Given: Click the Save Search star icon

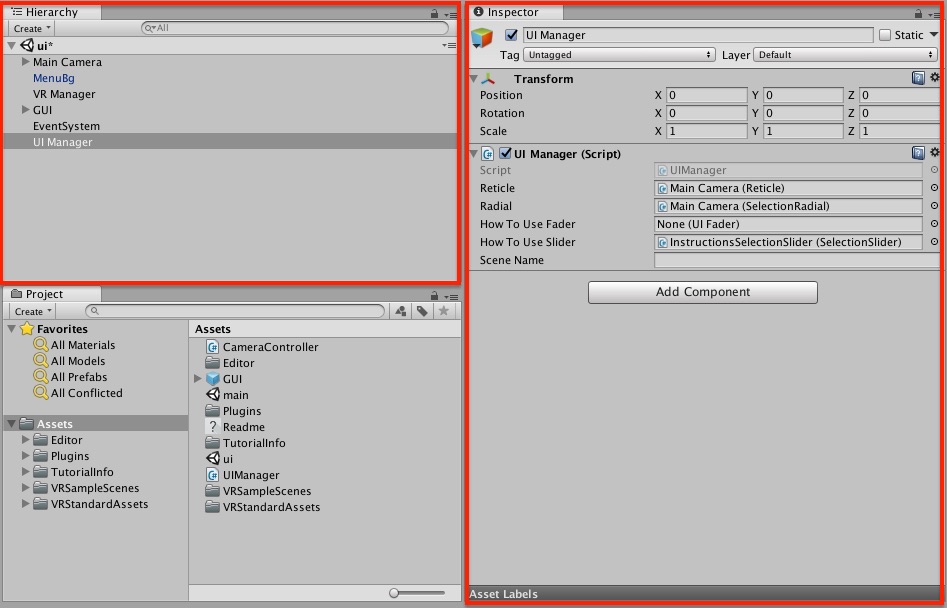Looking at the screenshot, I should pos(443,311).
